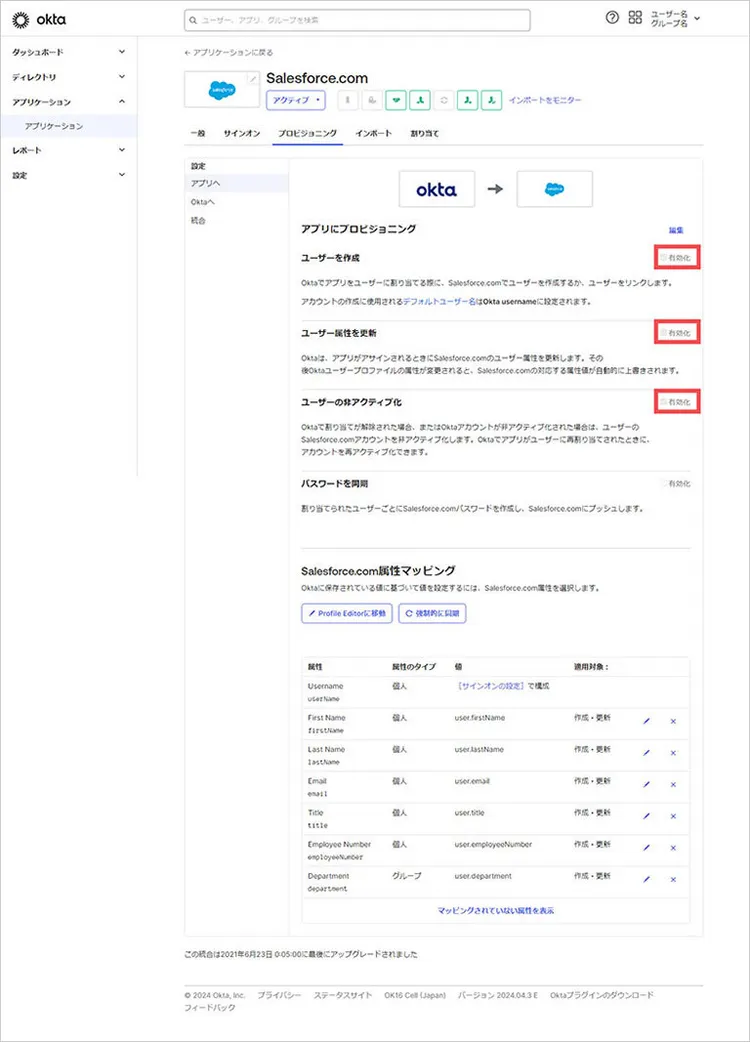The width and height of the screenshot is (750, 1042).
Task: Open the ユーザー名 account menu
Action: [674, 19]
